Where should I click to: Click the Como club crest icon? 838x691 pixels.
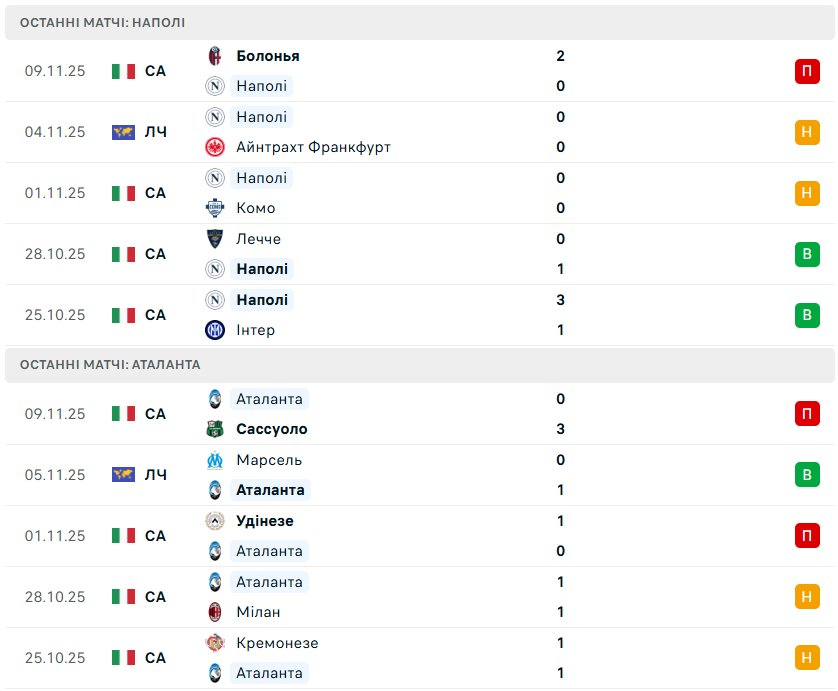point(215,208)
